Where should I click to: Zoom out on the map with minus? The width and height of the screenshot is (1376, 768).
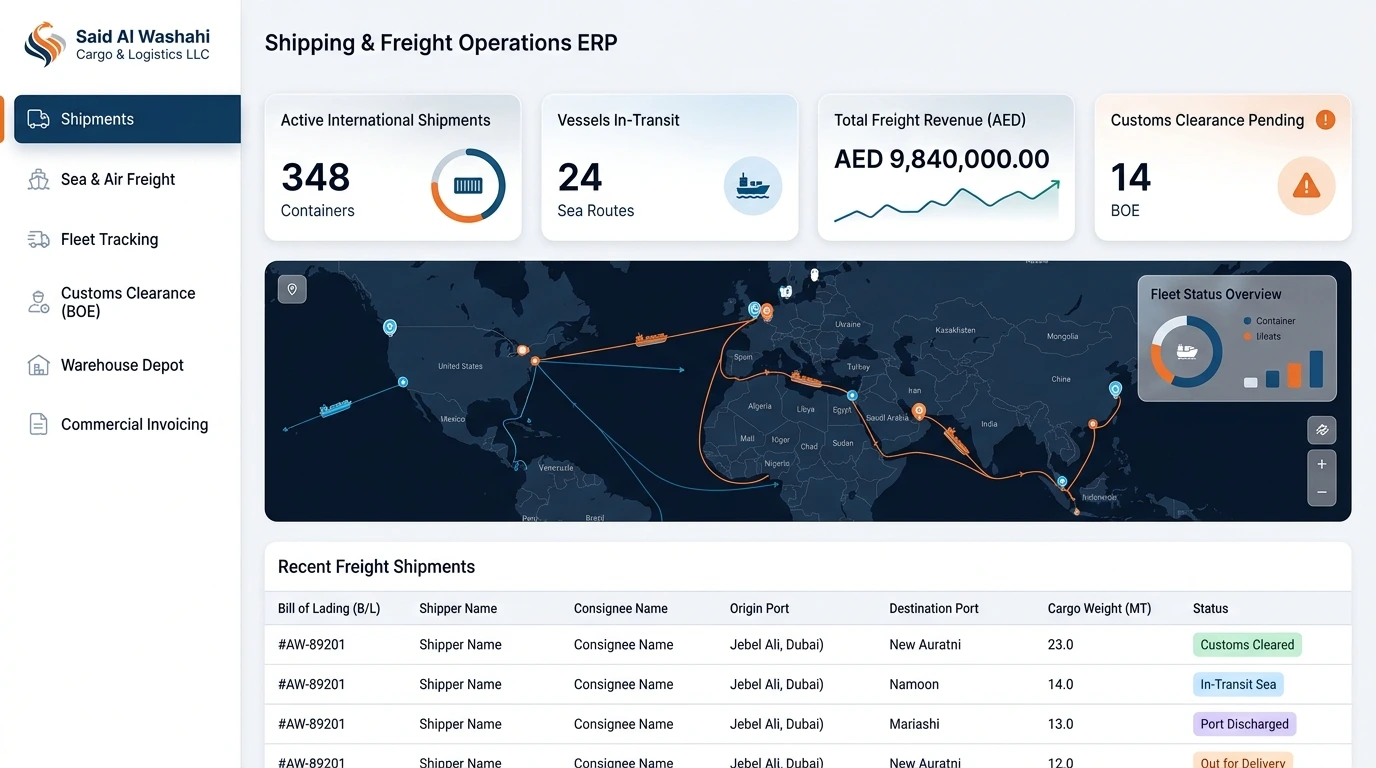[x=1322, y=492]
